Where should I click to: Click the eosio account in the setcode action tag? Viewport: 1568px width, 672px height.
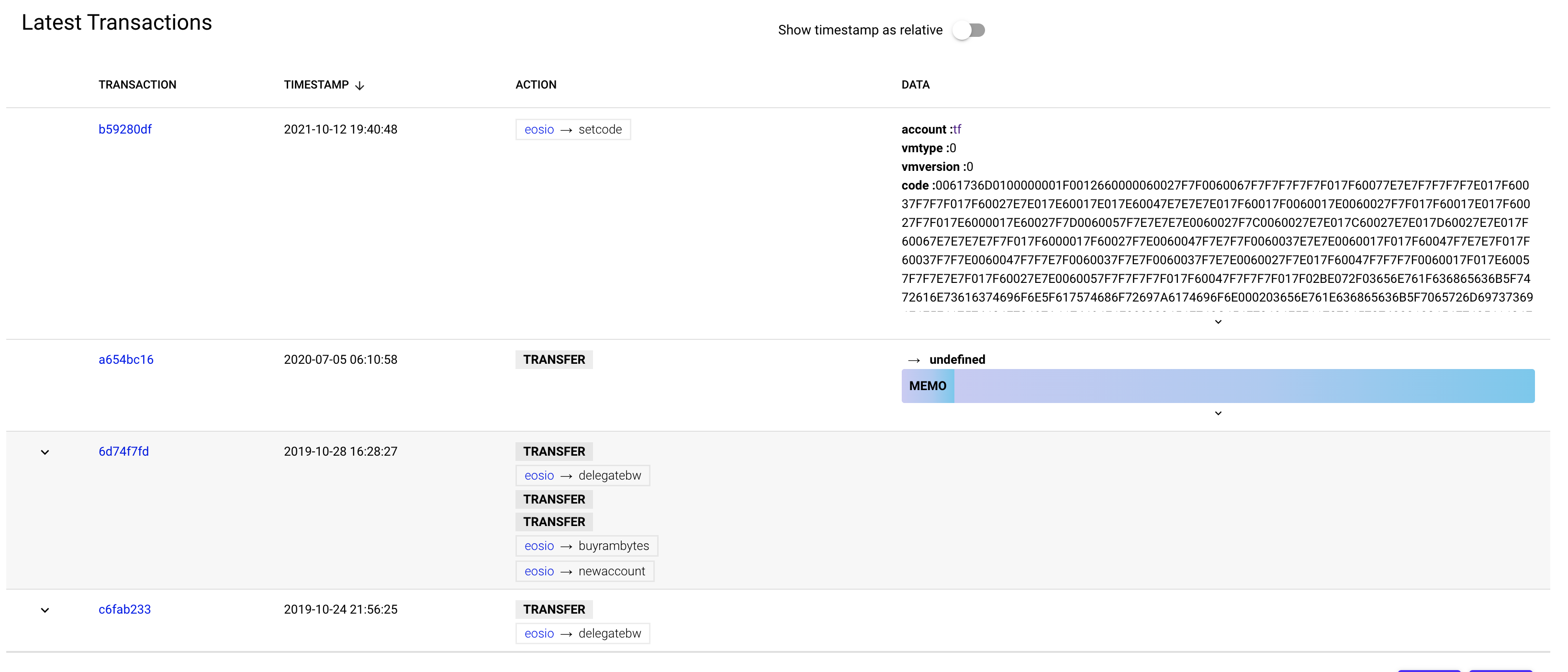coord(538,129)
